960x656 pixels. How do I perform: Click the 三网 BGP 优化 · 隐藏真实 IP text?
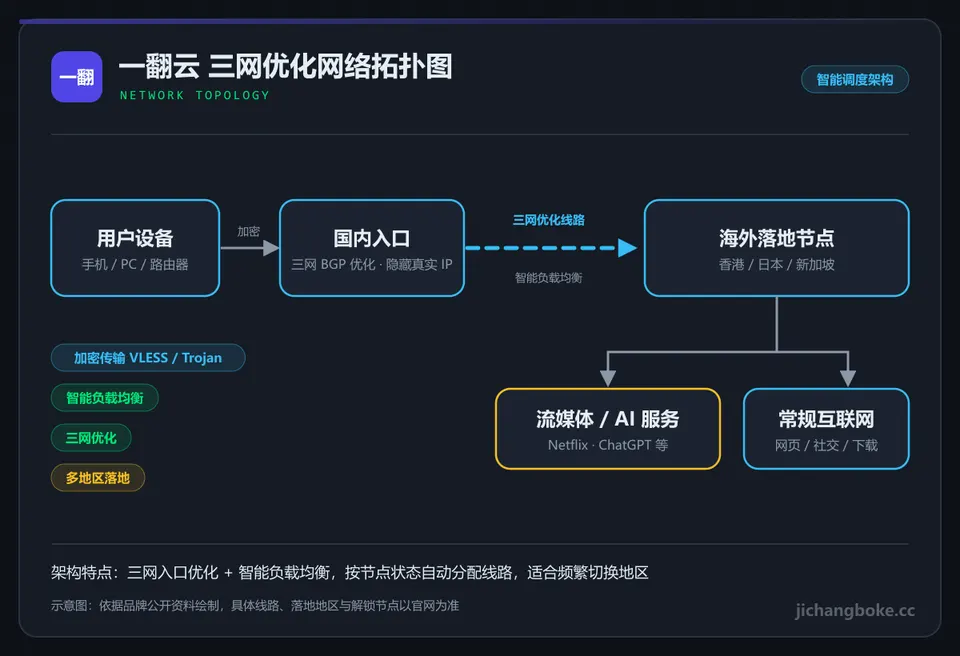[372, 265]
